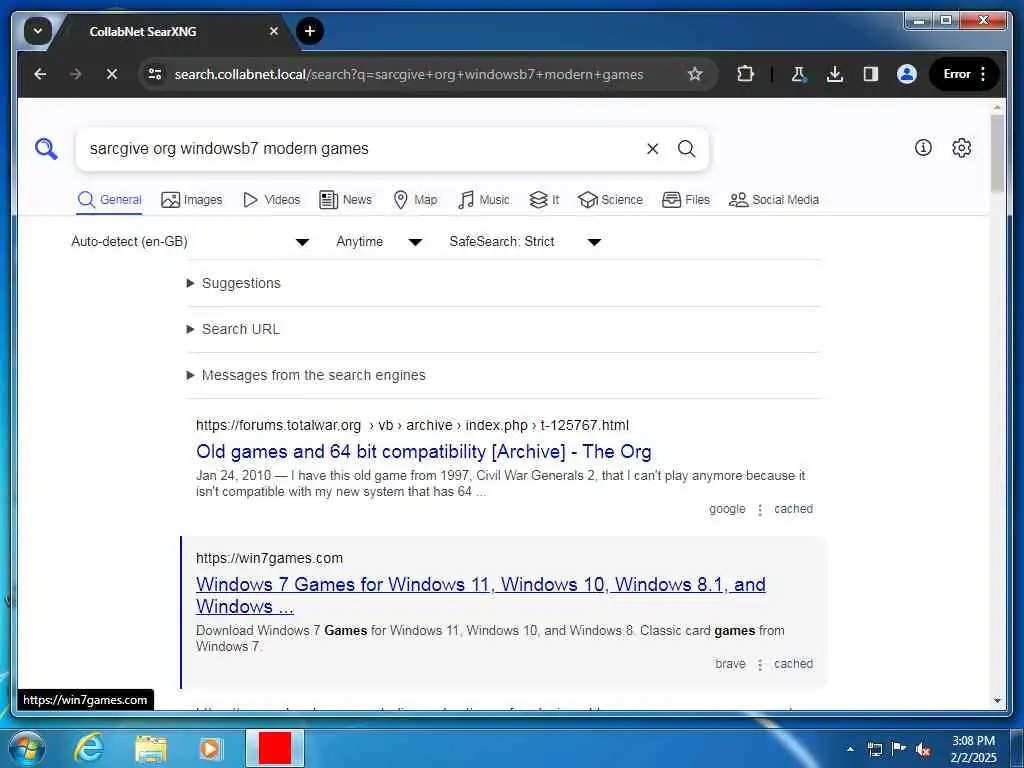Switch to the It tab
This screenshot has height=768, width=1024.
[544, 200]
